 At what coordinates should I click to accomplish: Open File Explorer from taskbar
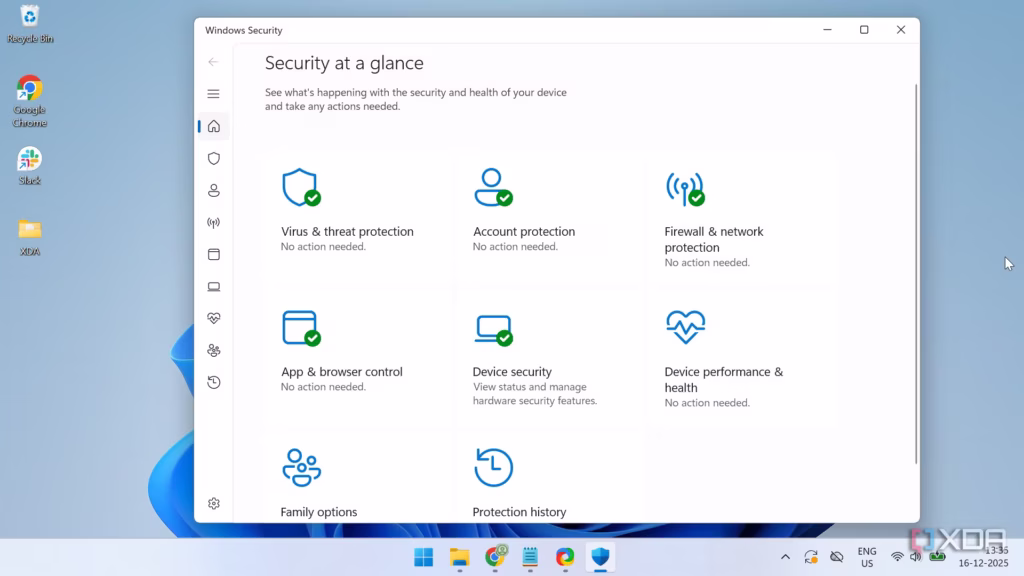click(460, 557)
